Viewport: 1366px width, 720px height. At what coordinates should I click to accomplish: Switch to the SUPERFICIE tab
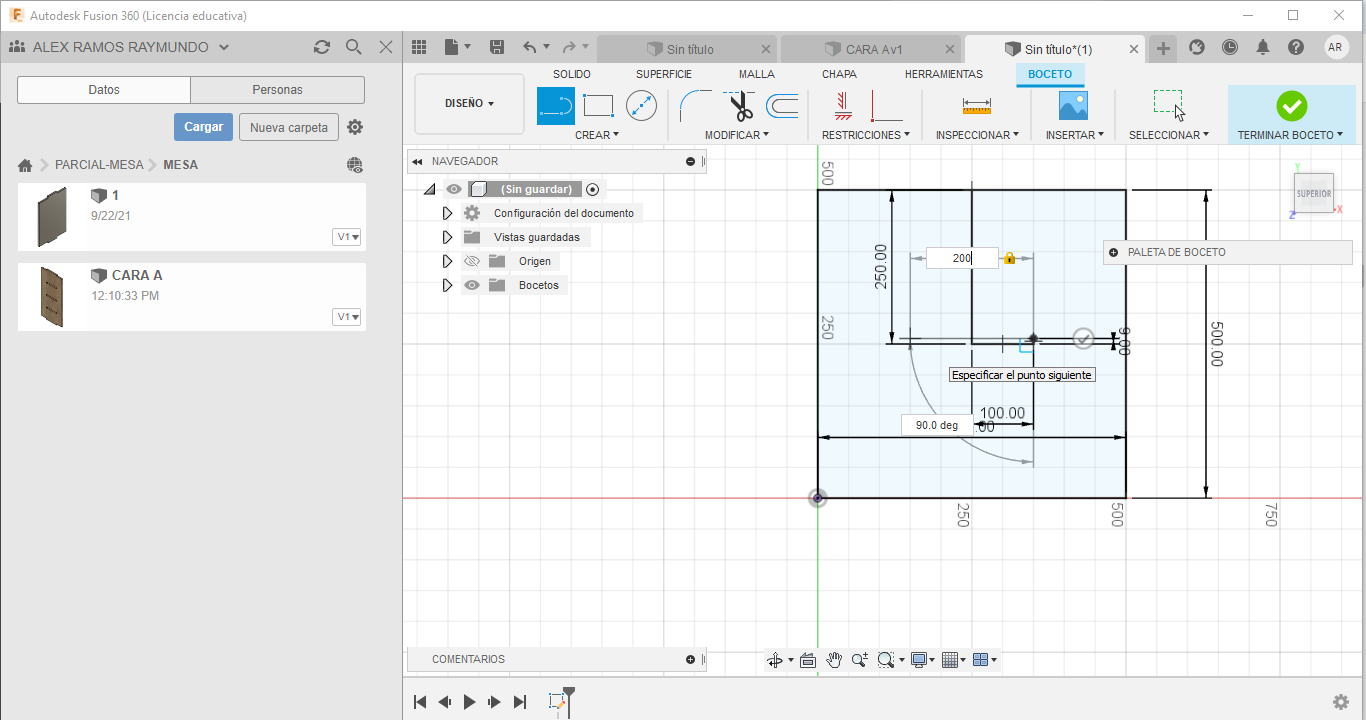point(663,74)
